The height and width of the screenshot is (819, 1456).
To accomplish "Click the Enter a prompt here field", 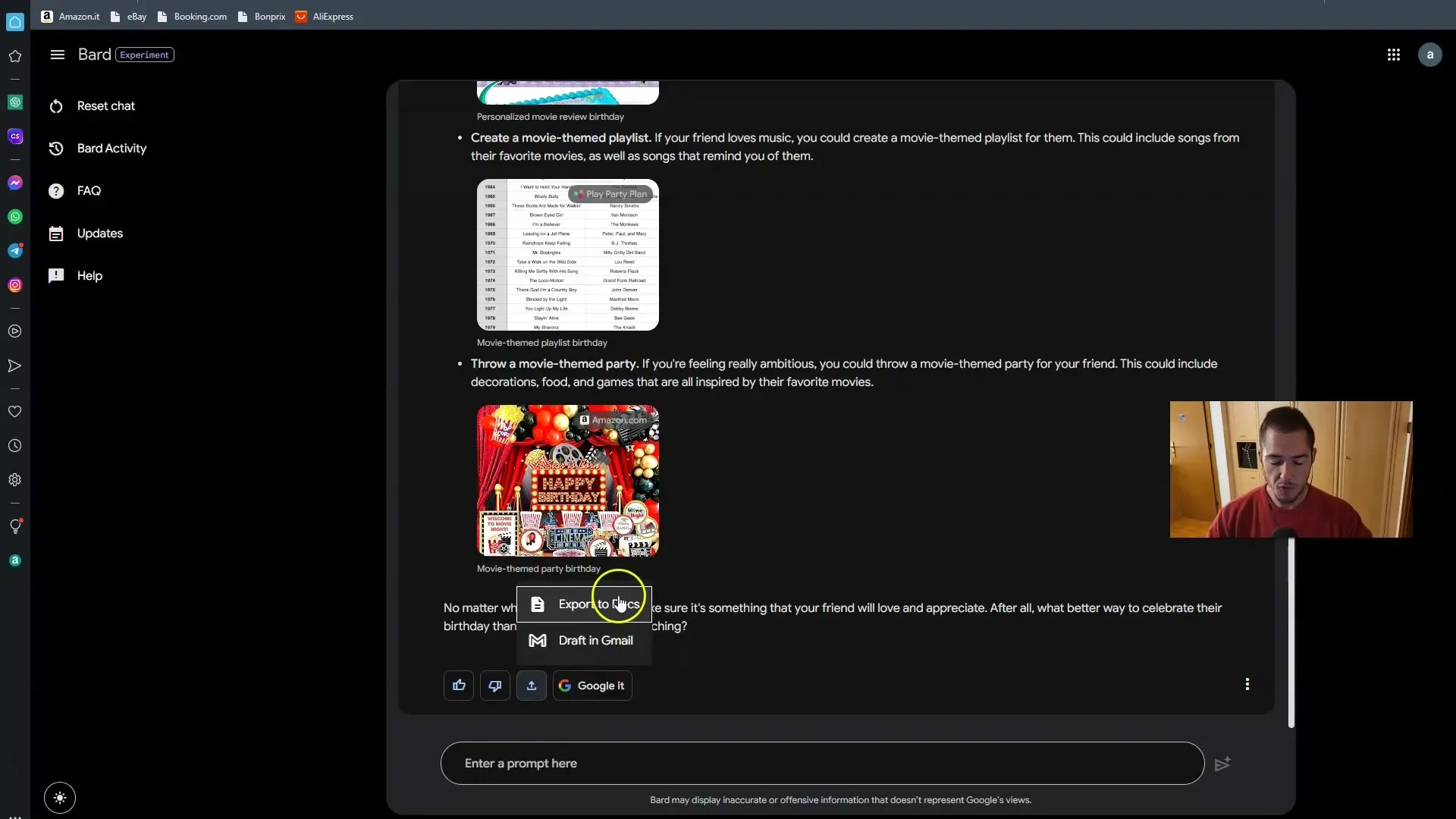I will 822,764.
